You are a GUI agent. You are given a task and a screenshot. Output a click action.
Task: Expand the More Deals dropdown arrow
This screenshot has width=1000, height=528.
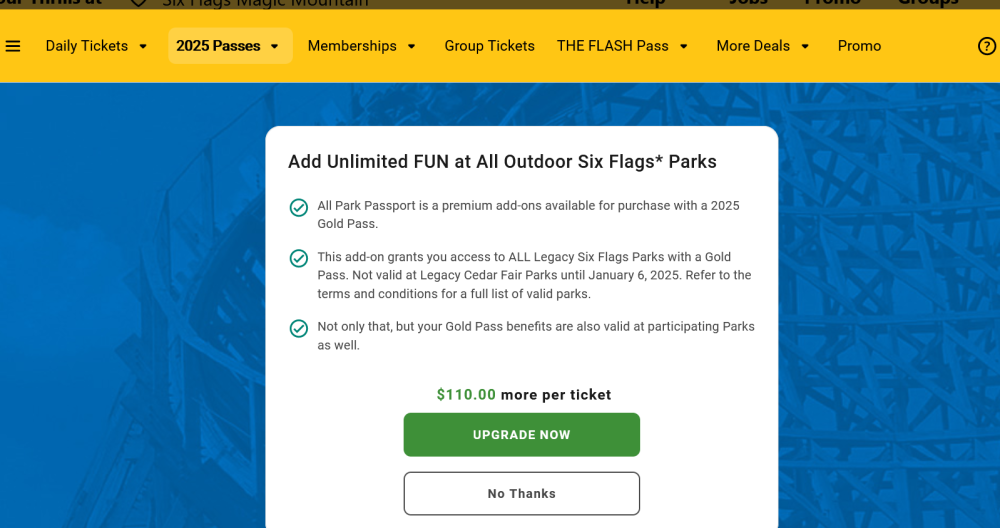805,46
